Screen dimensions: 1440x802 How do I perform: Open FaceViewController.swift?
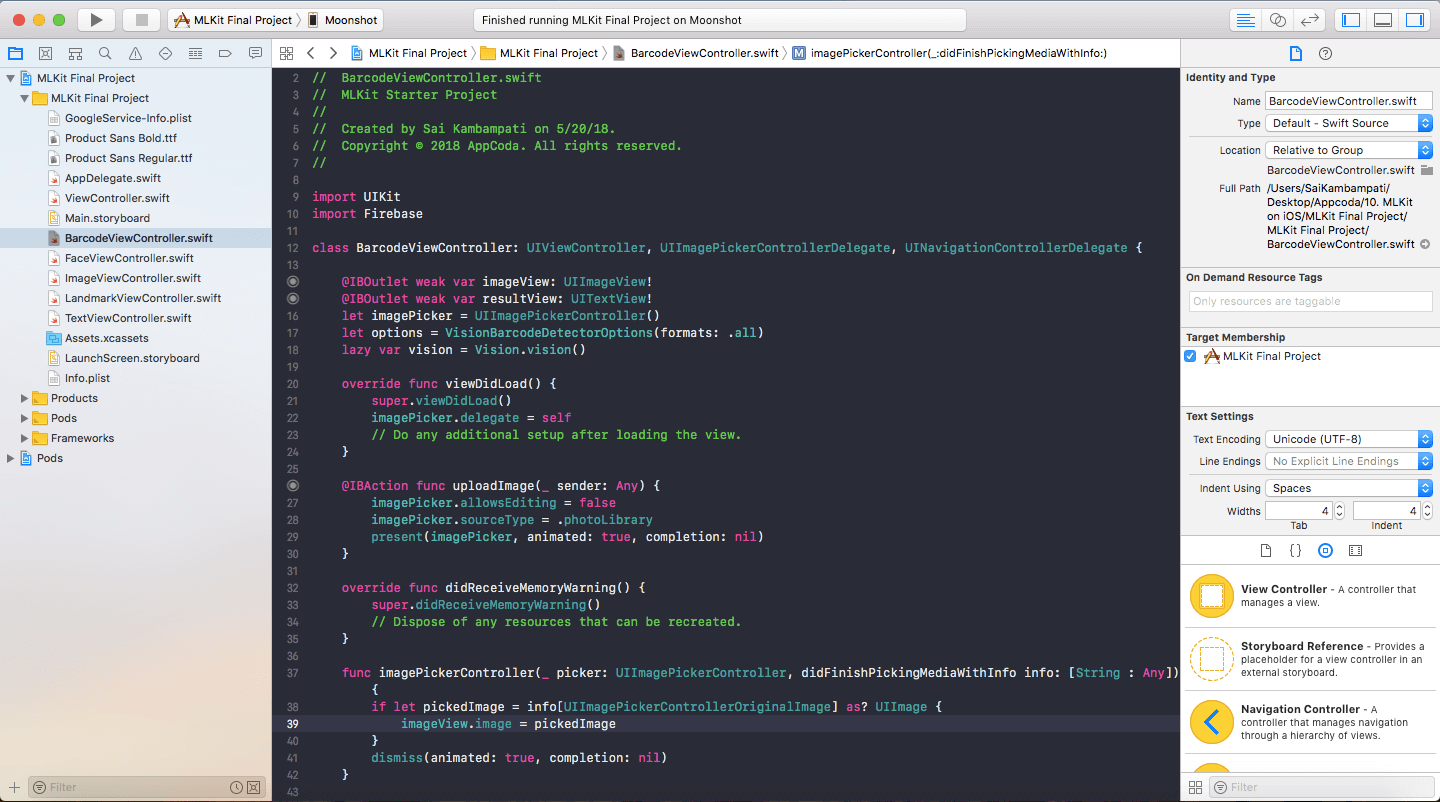(x=129, y=258)
